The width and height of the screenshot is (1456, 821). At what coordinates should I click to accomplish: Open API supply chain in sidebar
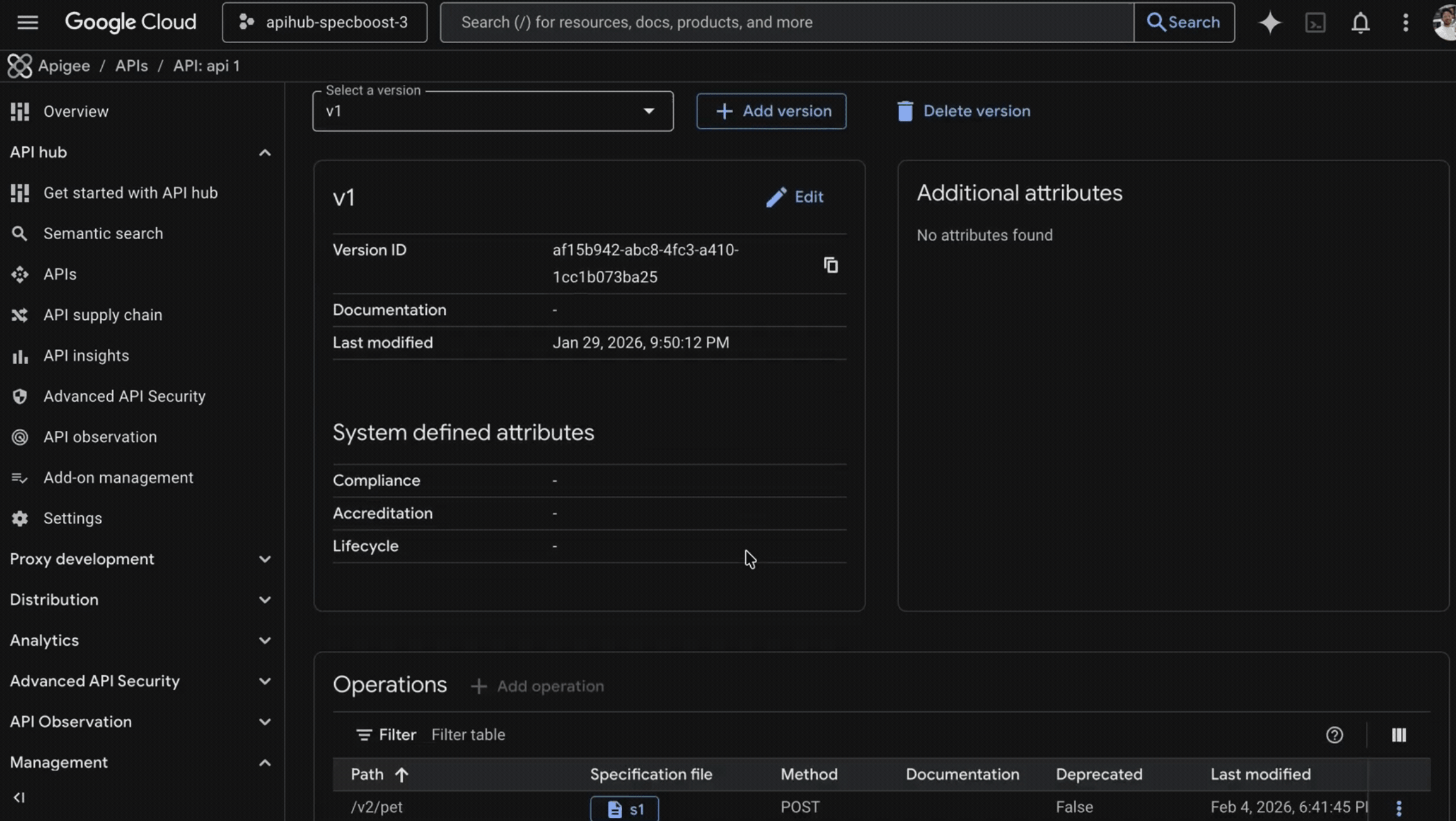(103, 315)
